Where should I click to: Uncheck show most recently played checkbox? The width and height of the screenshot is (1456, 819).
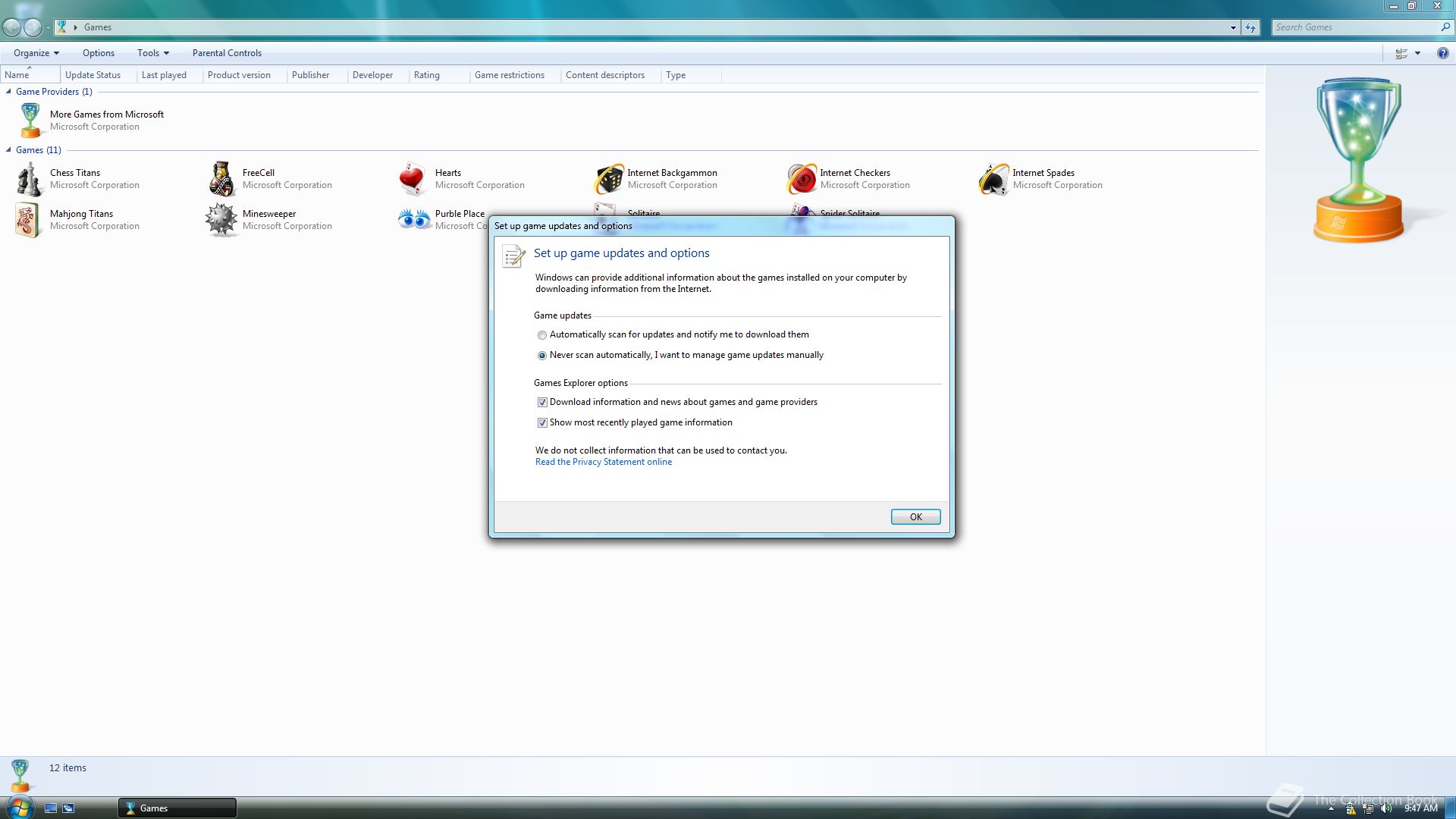[542, 423]
